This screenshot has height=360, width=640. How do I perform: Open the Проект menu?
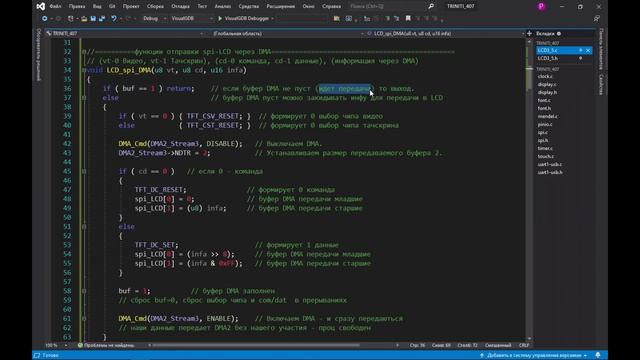point(131,7)
